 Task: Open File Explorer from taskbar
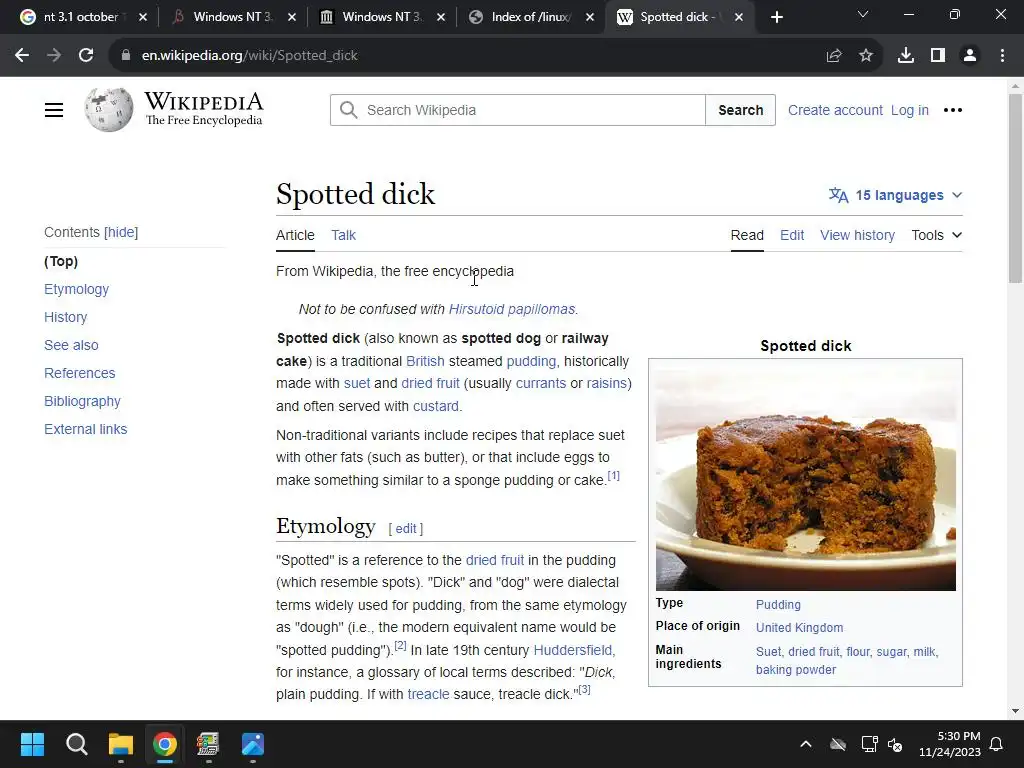click(121, 744)
